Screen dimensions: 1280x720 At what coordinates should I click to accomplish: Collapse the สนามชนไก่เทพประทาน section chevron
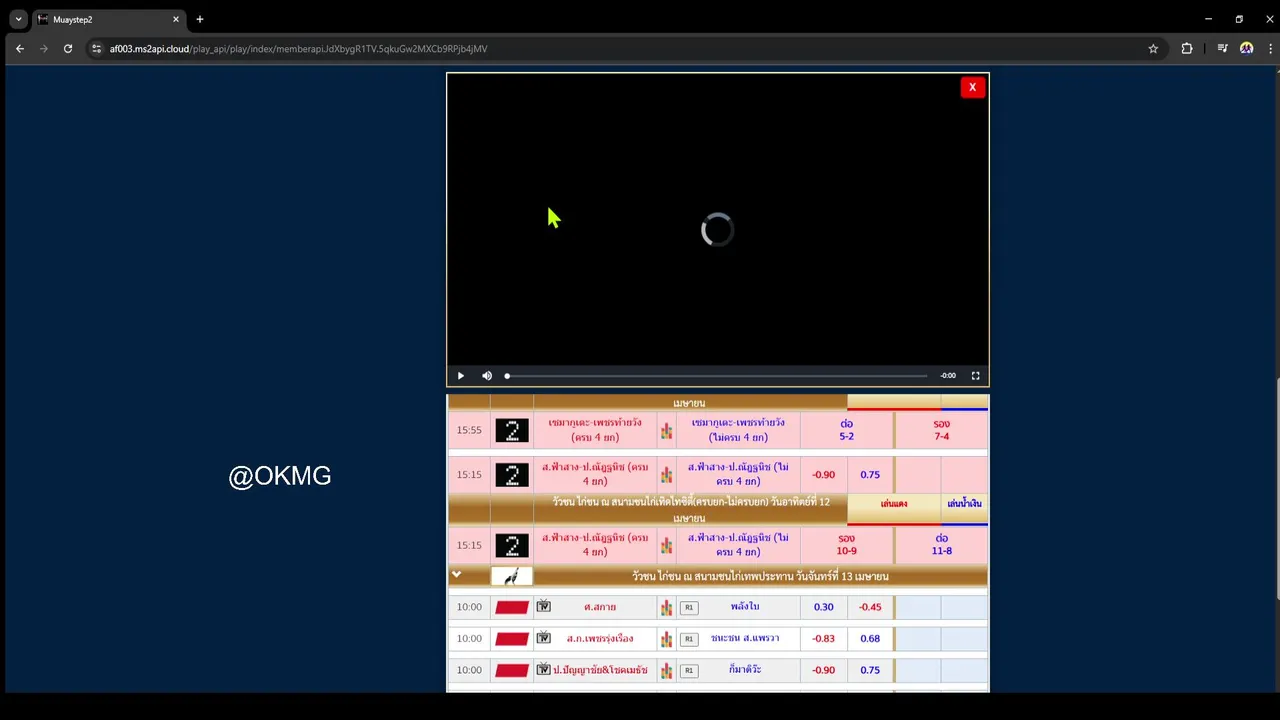[x=456, y=575]
